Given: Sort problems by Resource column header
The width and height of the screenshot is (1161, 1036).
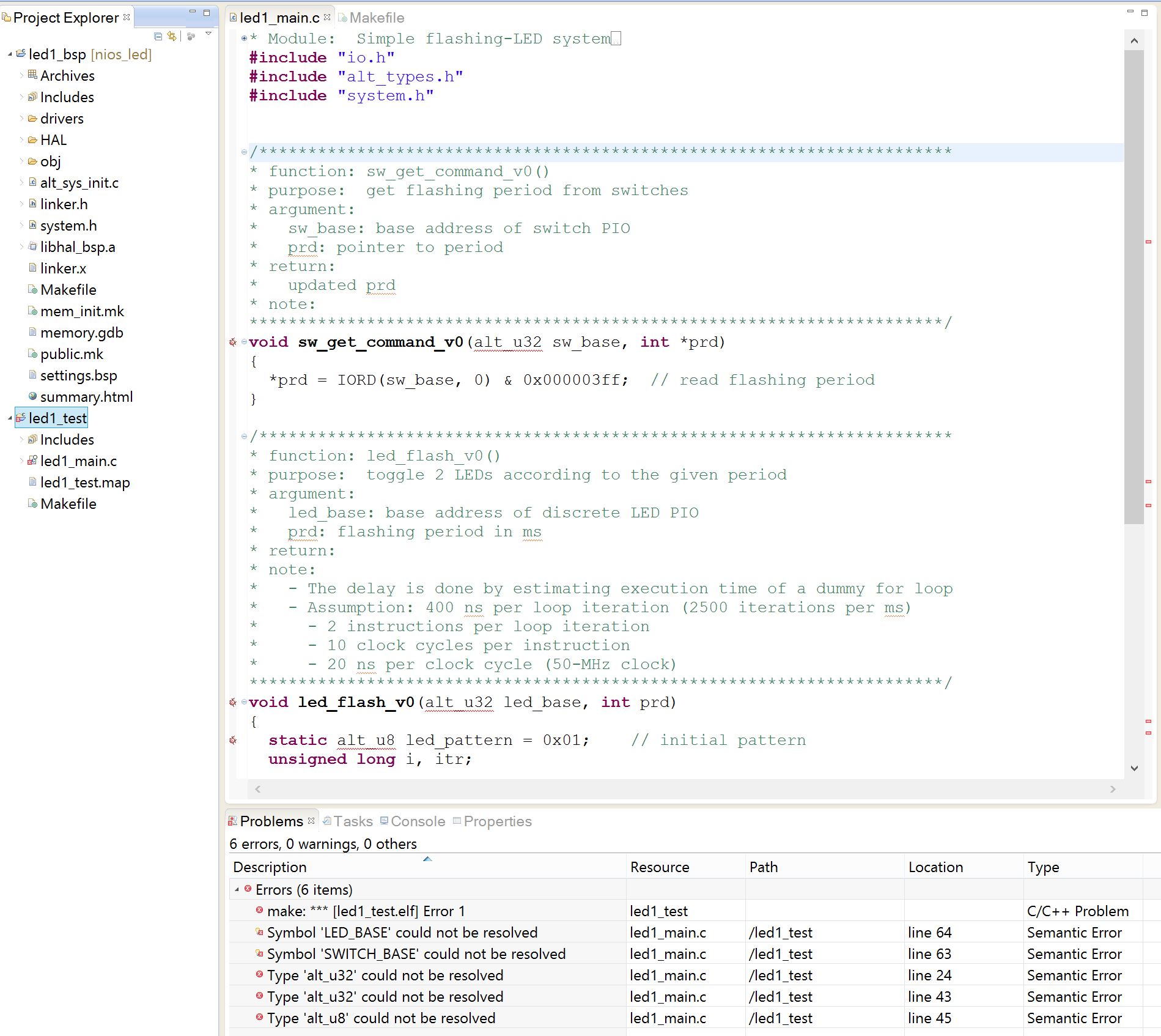Looking at the screenshot, I should point(686,867).
